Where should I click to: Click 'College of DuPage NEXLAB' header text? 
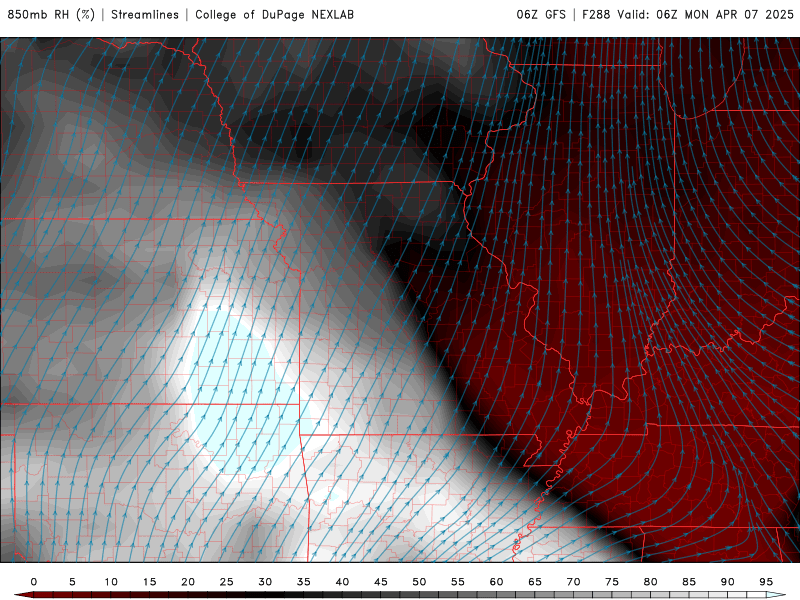tap(274, 14)
